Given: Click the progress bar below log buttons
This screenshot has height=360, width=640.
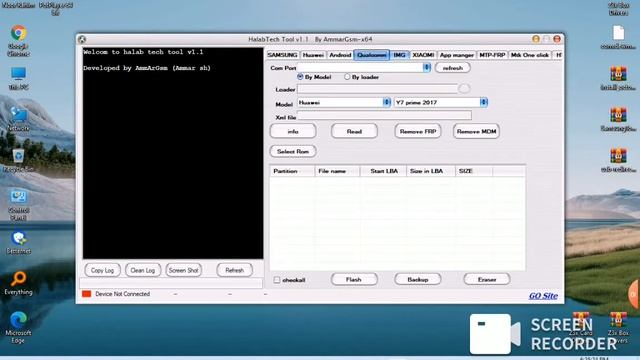Looking at the screenshot, I should (171, 283).
